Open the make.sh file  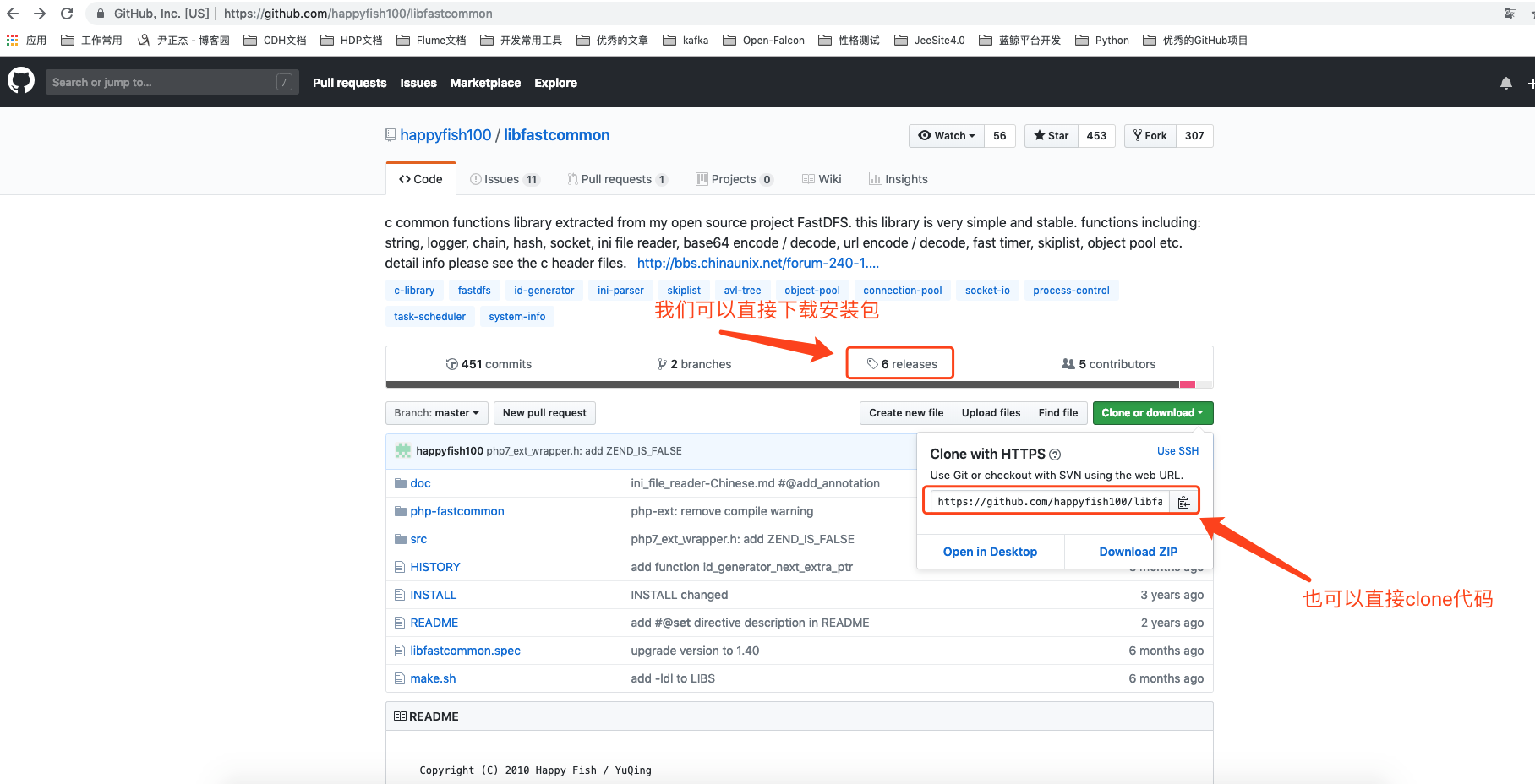[433, 678]
